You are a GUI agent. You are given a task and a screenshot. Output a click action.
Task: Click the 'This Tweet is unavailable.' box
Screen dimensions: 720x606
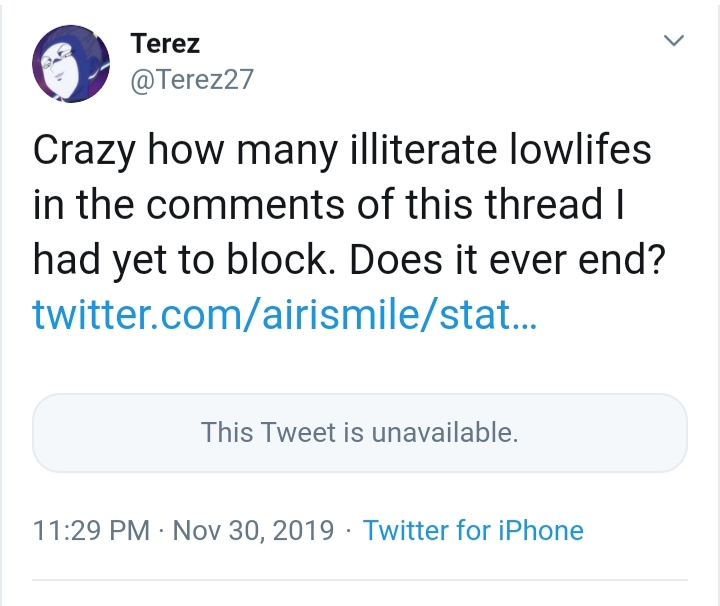(360, 432)
